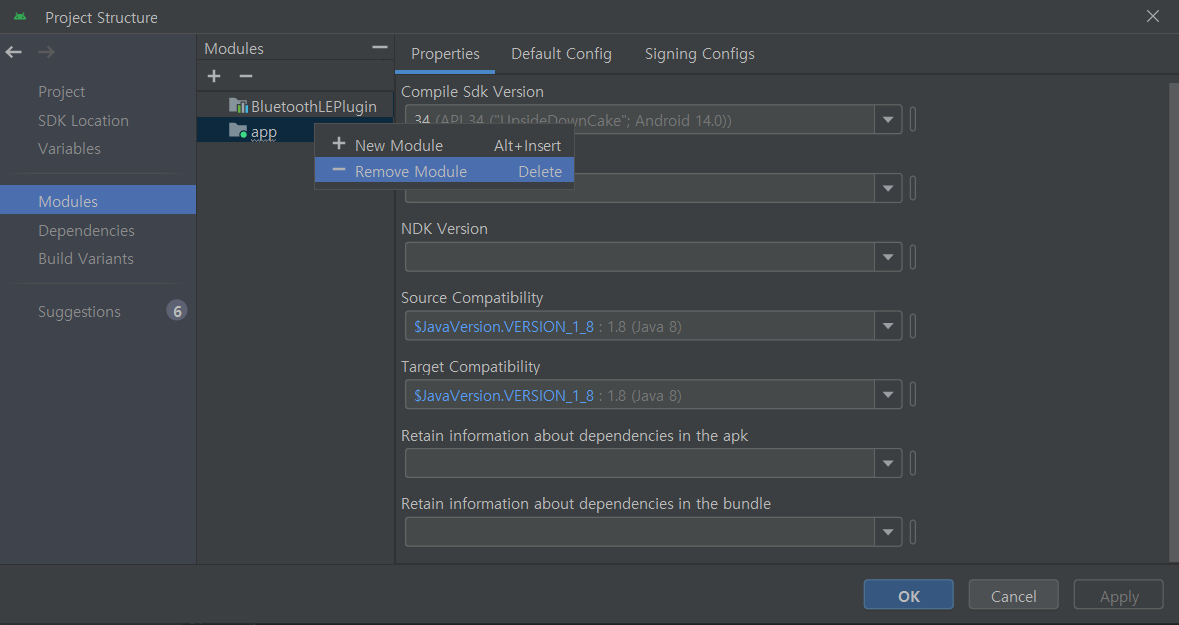Switch to the Properties tab

click(x=445, y=54)
